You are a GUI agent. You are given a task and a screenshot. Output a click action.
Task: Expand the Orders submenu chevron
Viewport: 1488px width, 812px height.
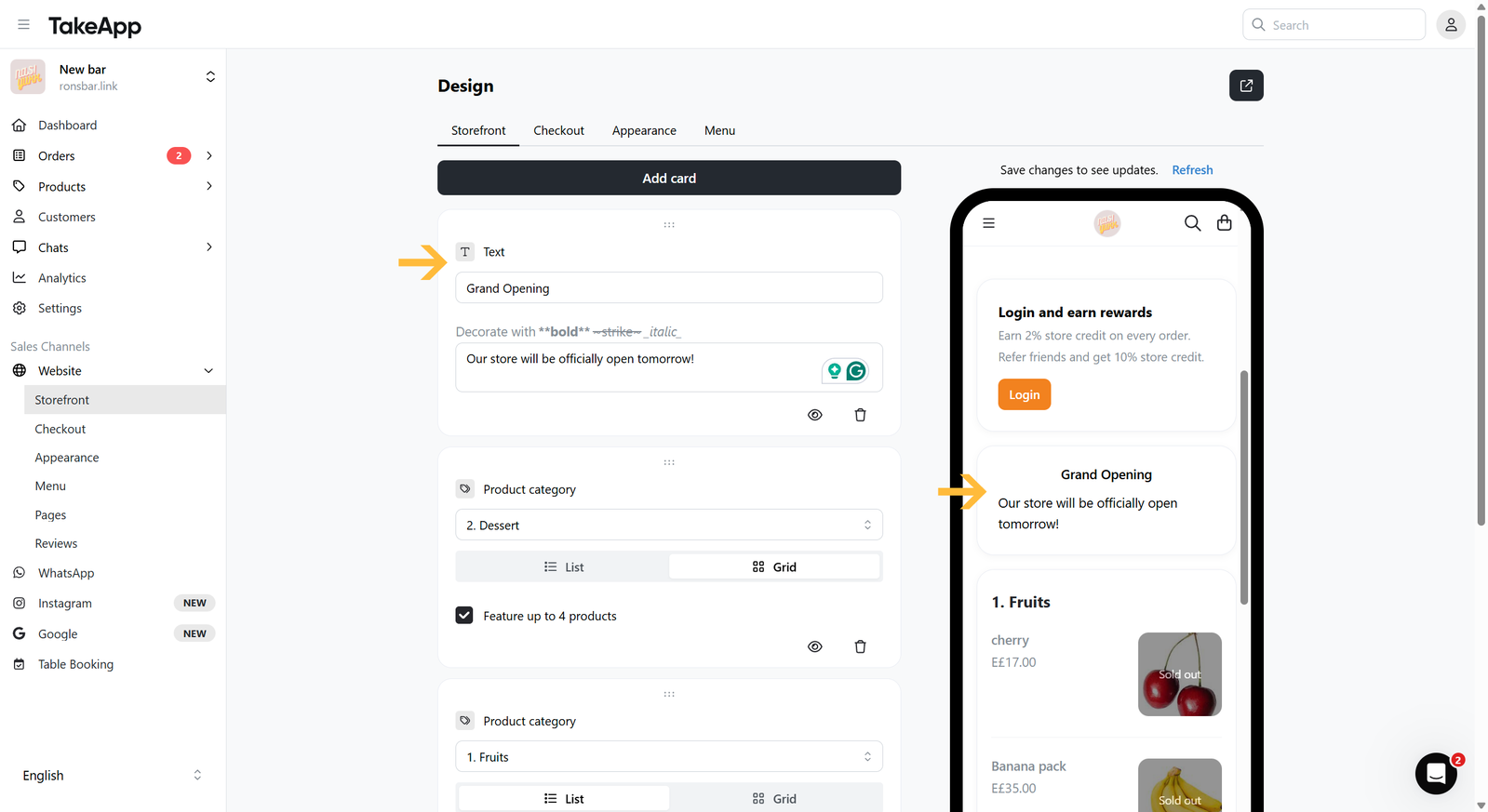[209, 155]
